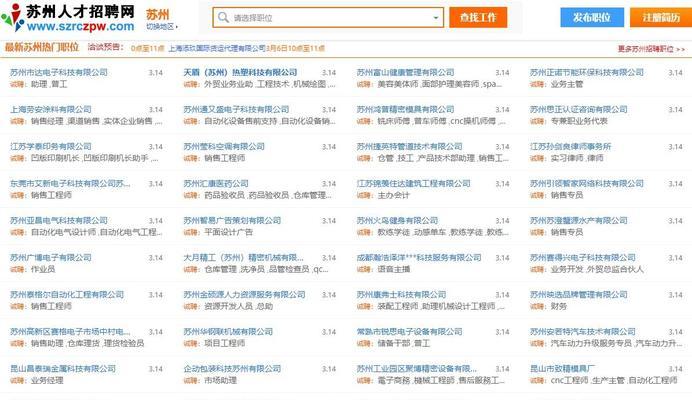
Task: Open 企动包装科技苏州有限公司 listing
Action: coord(232,369)
